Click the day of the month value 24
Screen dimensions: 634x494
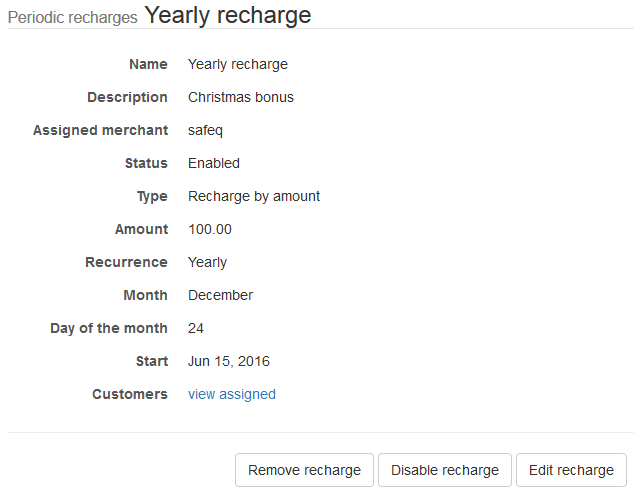pyautogui.click(x=196, y=328)
